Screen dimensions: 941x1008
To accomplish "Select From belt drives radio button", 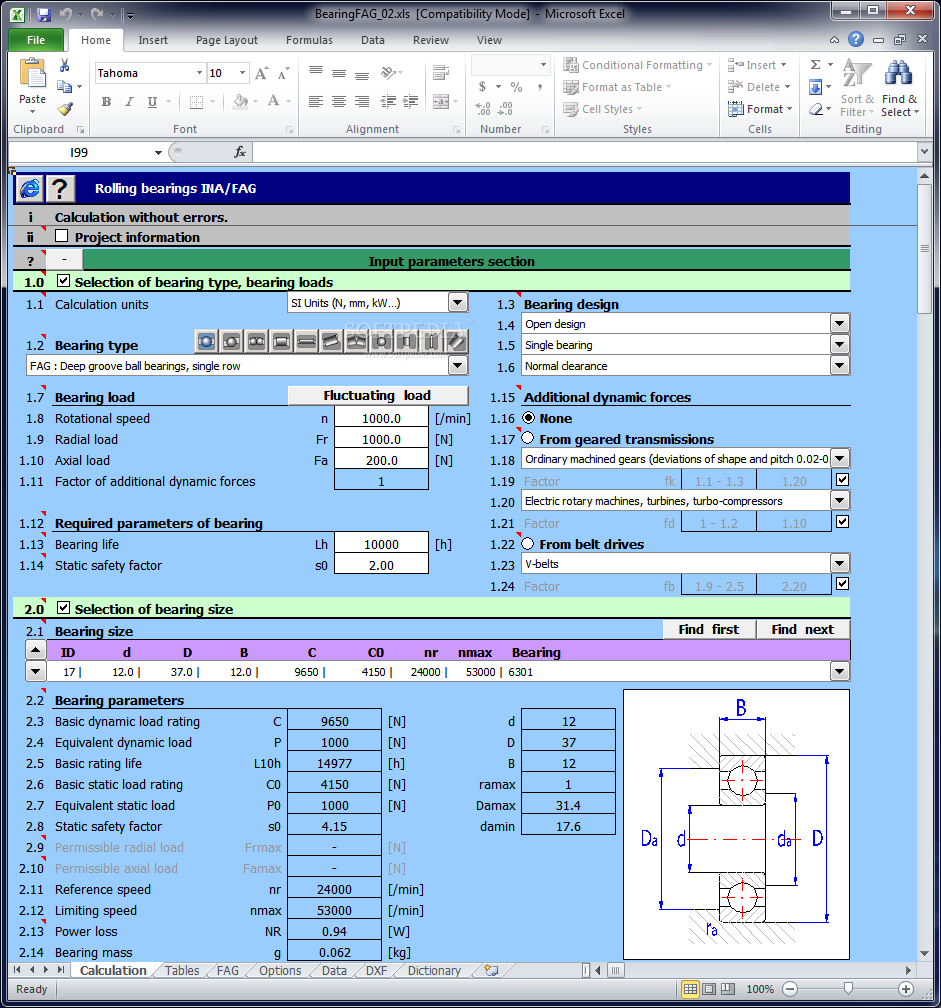I will coord(528,544).
